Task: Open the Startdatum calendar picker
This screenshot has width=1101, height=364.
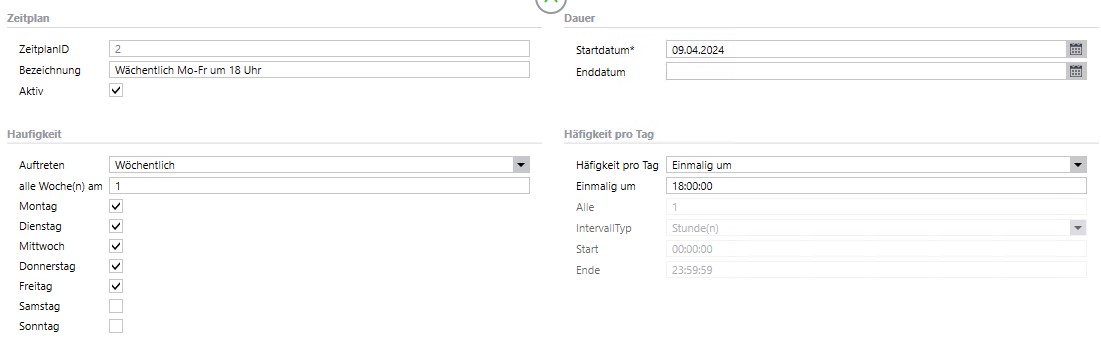Action: point(1076,49)
